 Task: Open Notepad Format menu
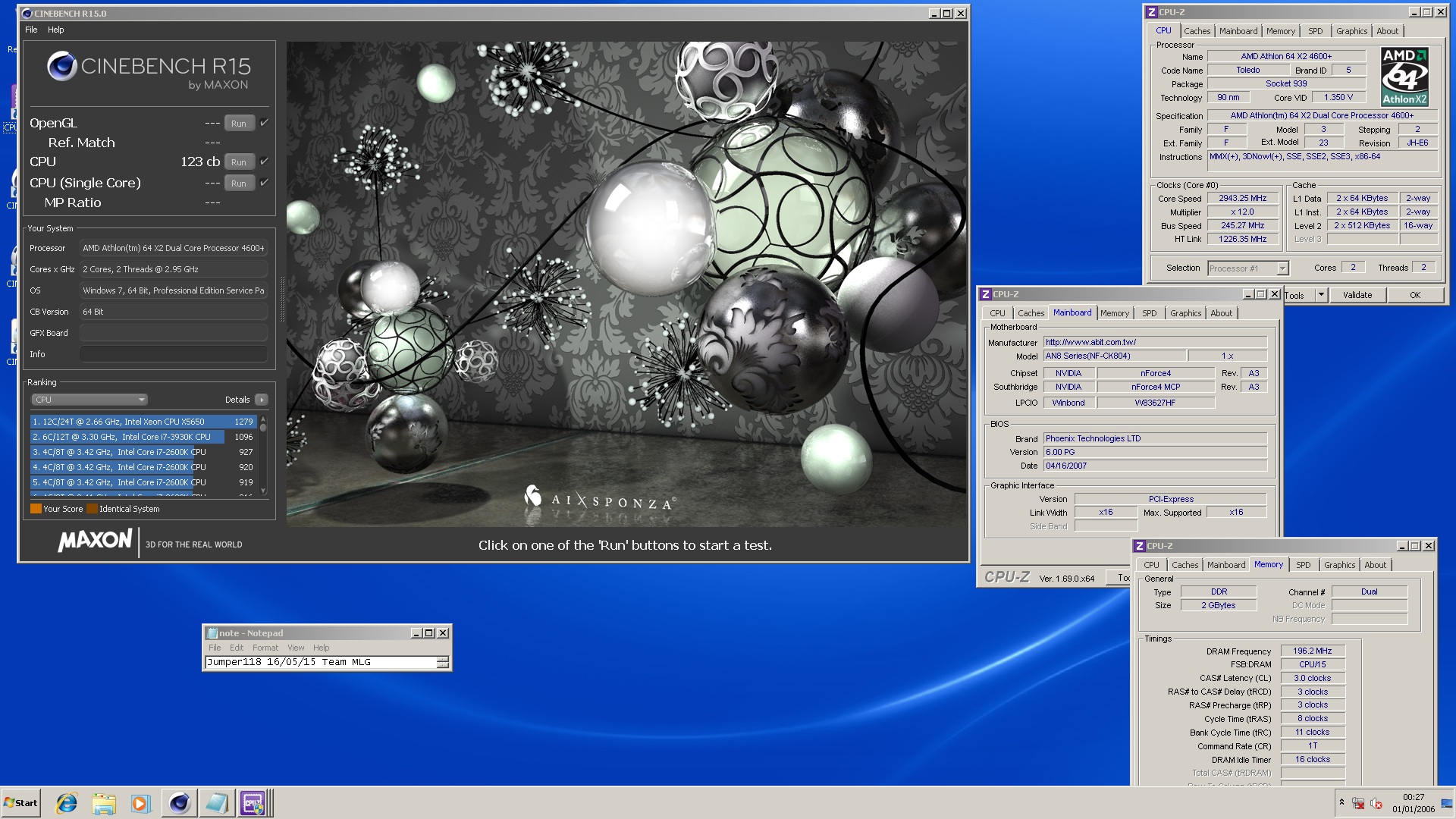[x=265, y=648]
